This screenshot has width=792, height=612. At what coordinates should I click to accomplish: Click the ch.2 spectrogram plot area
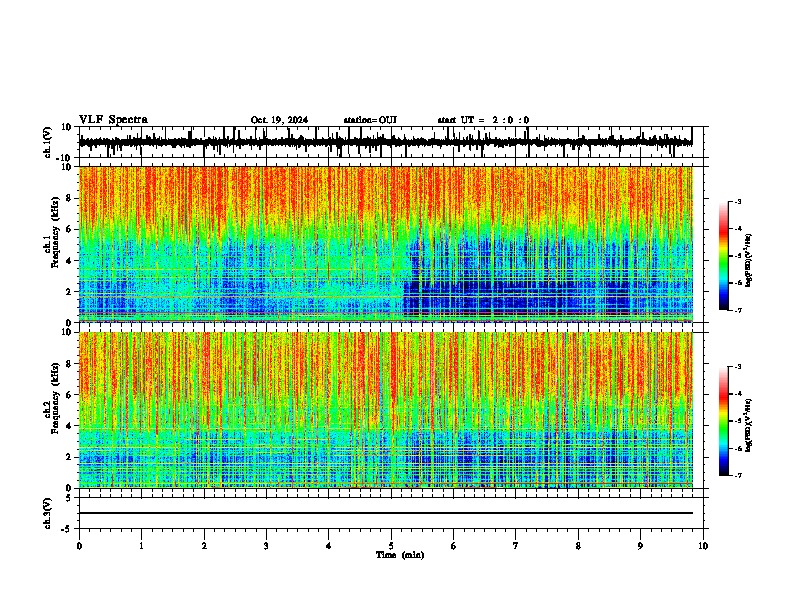(x=386, y=410)
